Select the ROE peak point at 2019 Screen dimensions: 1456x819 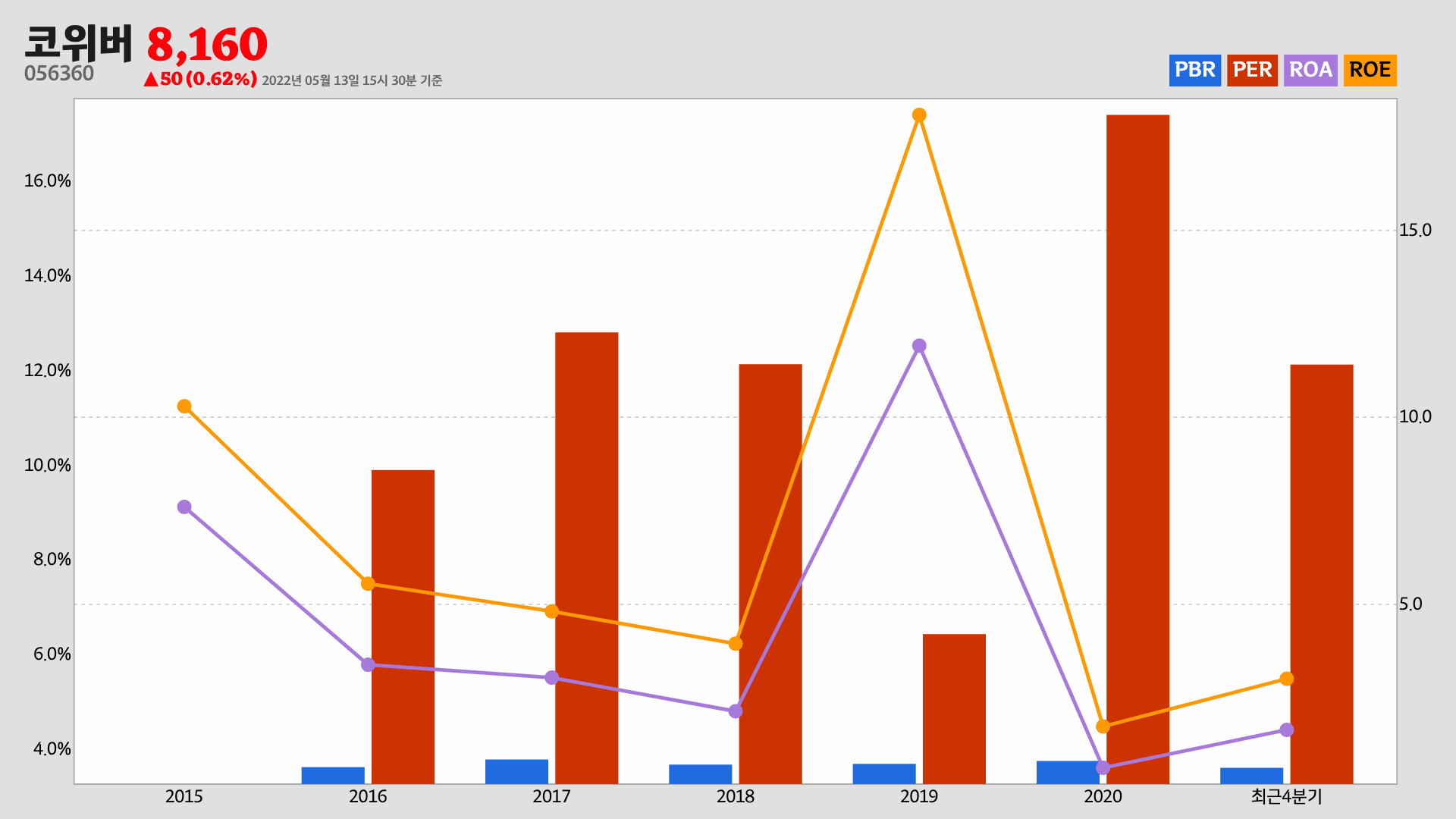[x=919, y=115]
